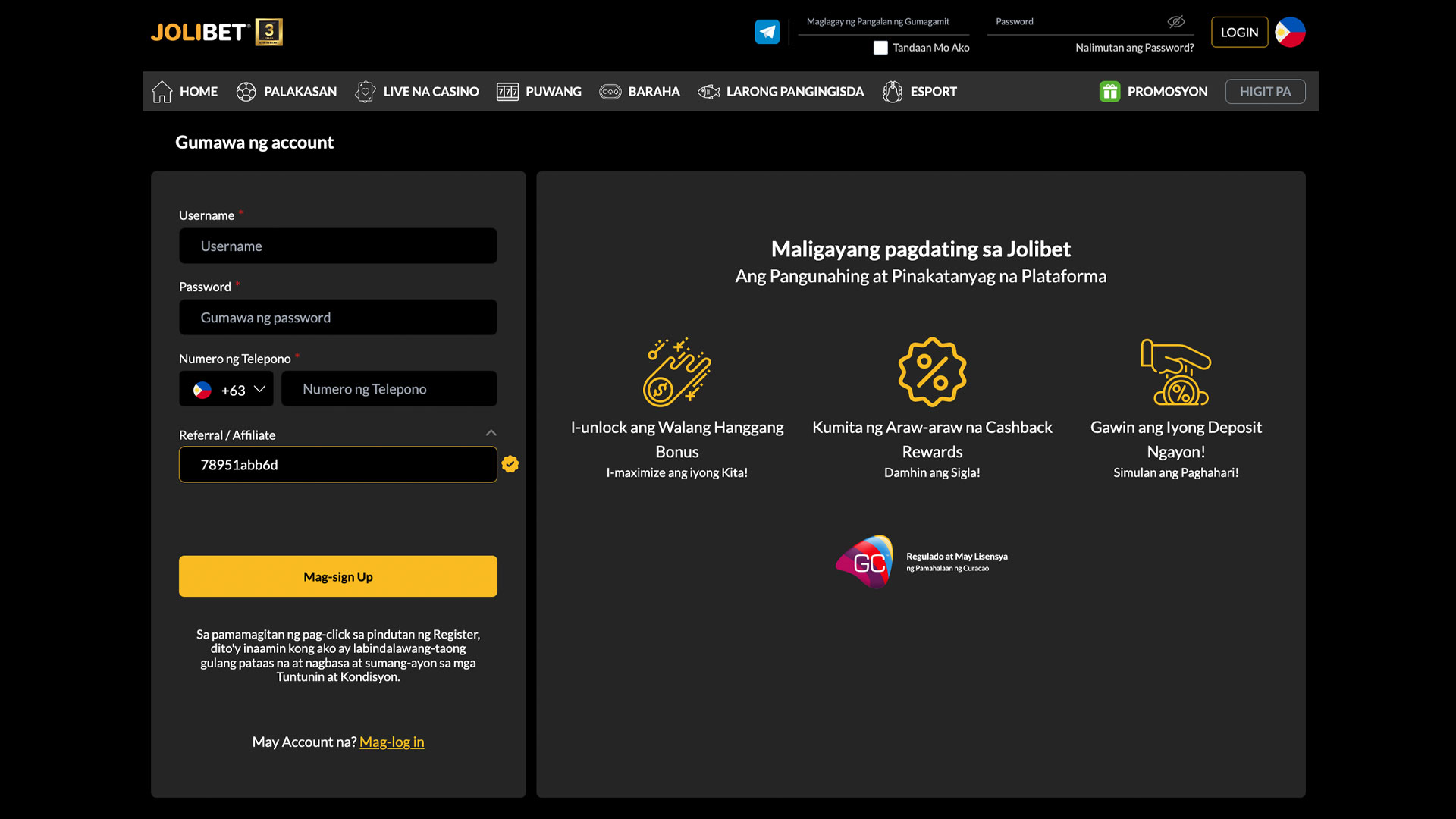The image size is (1456, 819).
Task: Focus the Numero ng Telepono field
Action: click(389, 389)
